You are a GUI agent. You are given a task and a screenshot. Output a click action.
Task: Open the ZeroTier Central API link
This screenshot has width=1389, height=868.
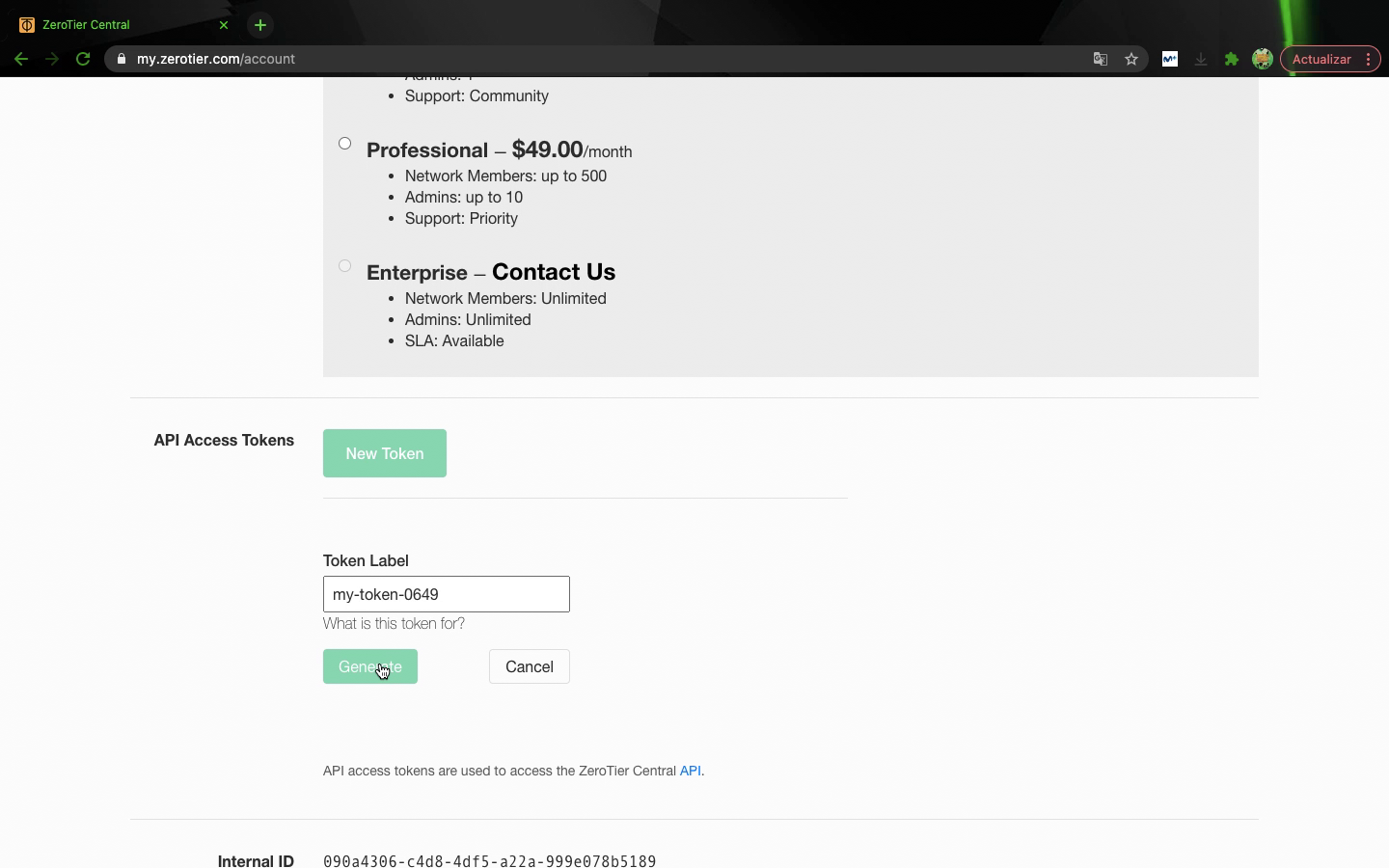pyautogui.click(x=690, y=771)
